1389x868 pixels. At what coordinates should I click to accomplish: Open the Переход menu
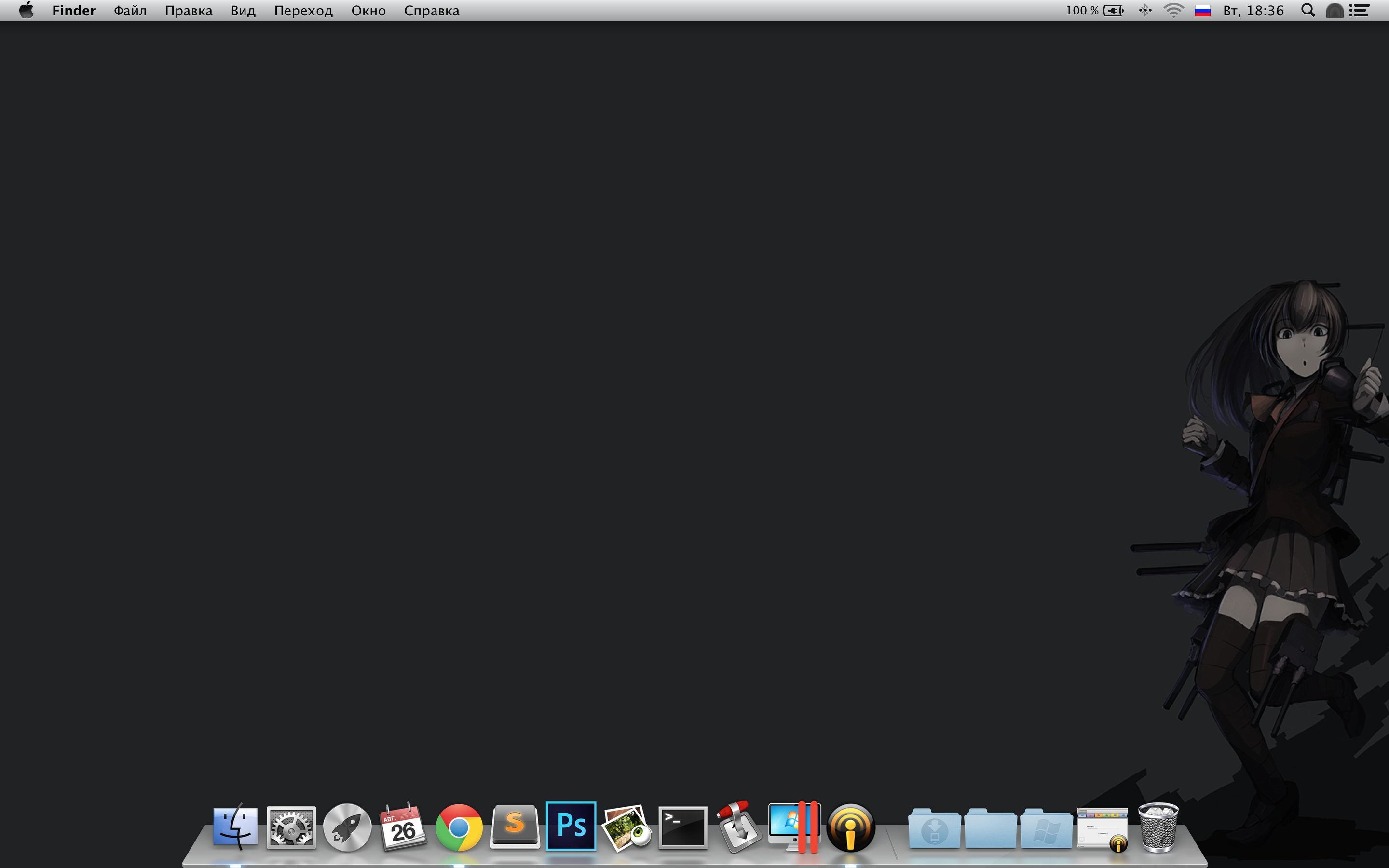coord(303,10)
